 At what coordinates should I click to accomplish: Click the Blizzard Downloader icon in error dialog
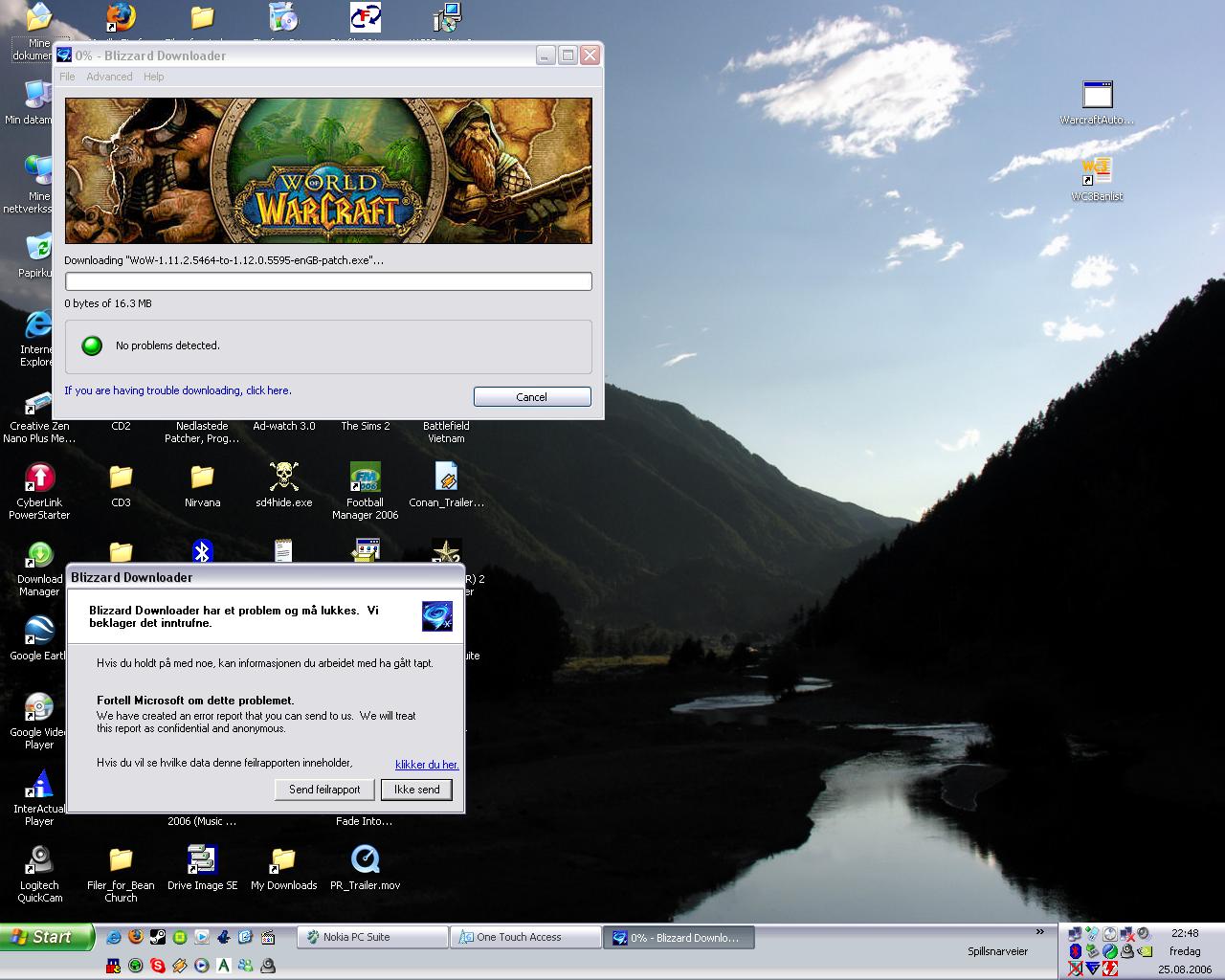coord(437,616)
